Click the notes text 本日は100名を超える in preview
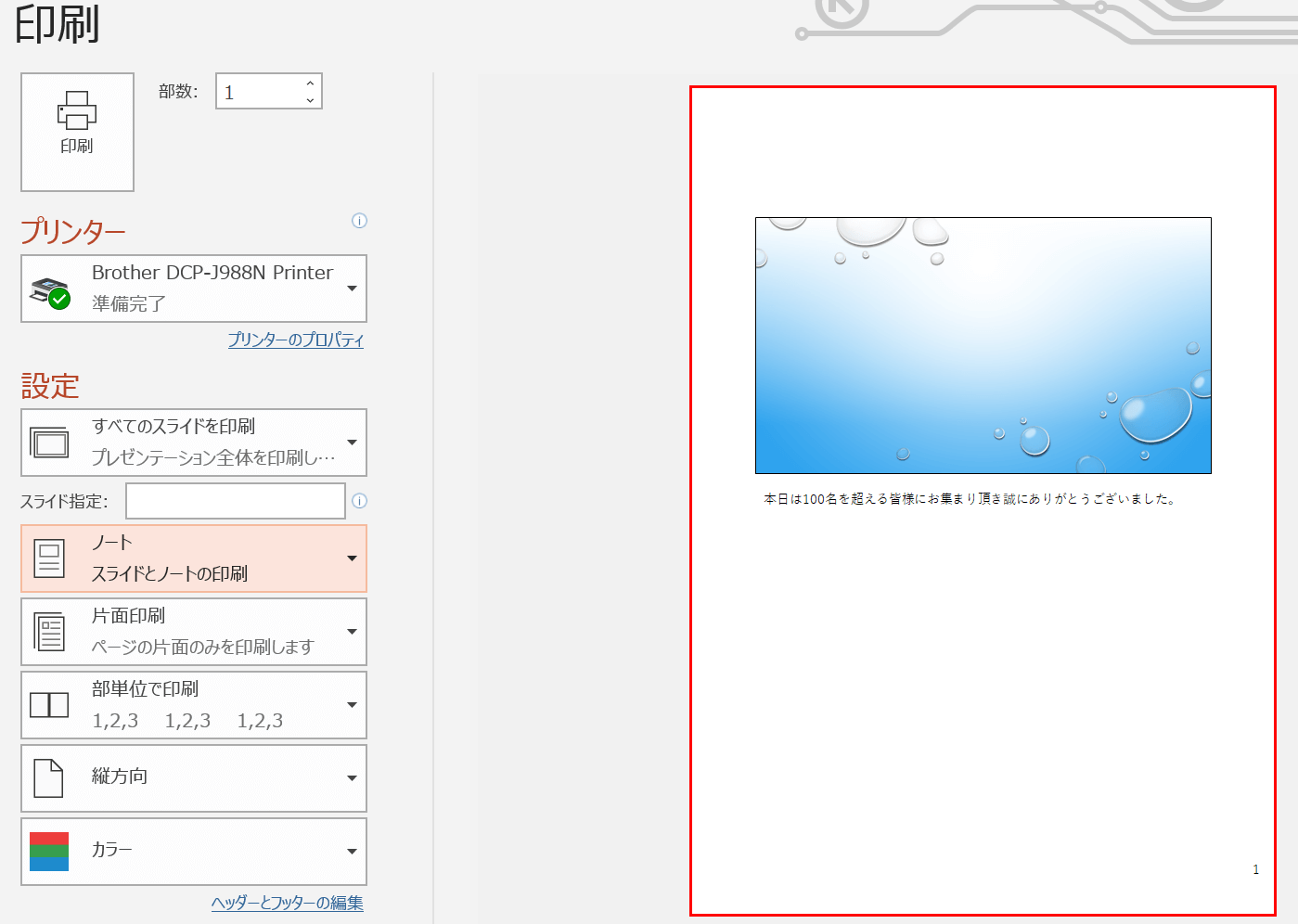 tap(970, 499)
